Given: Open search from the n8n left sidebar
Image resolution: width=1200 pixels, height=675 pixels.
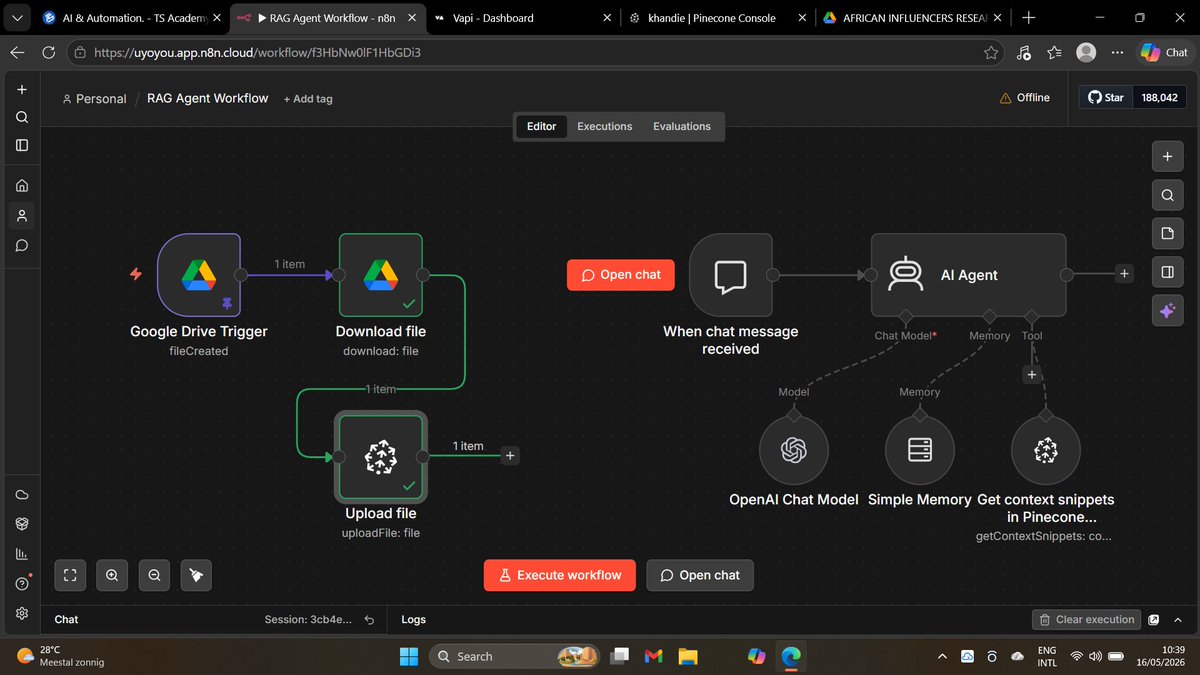Looking at the screenshot, I should tap(22, 117).
